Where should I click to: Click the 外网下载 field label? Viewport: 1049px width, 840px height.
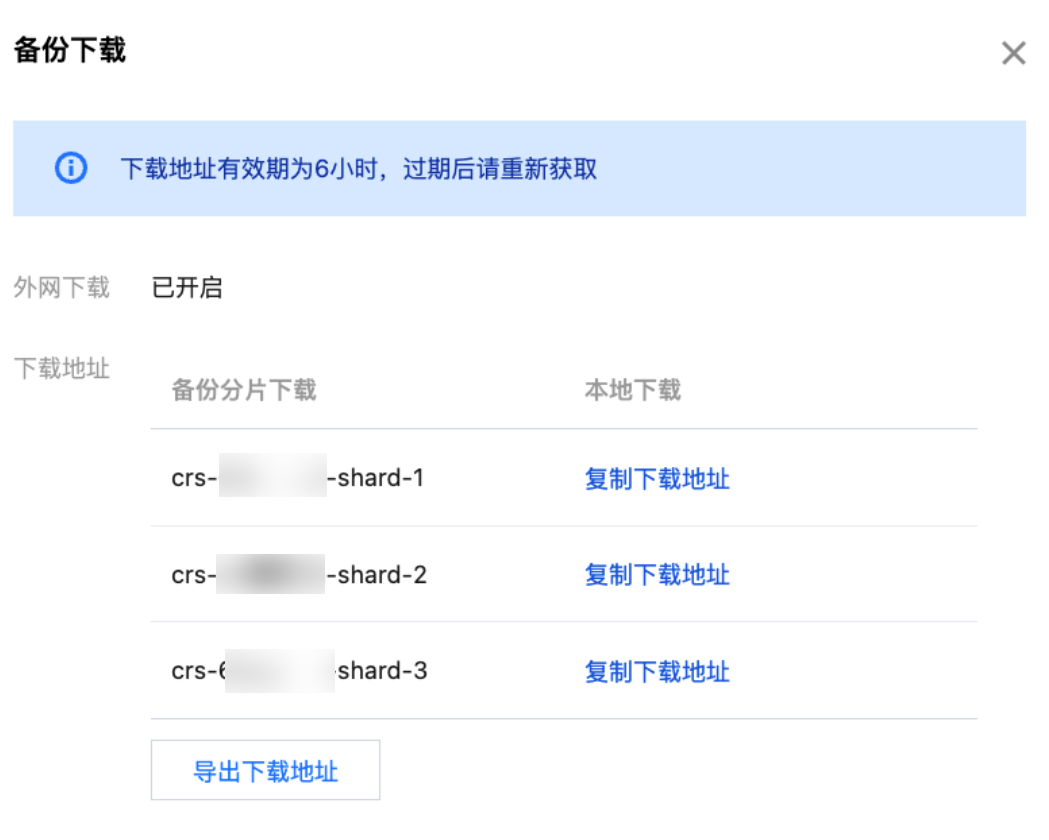(61, 289)
